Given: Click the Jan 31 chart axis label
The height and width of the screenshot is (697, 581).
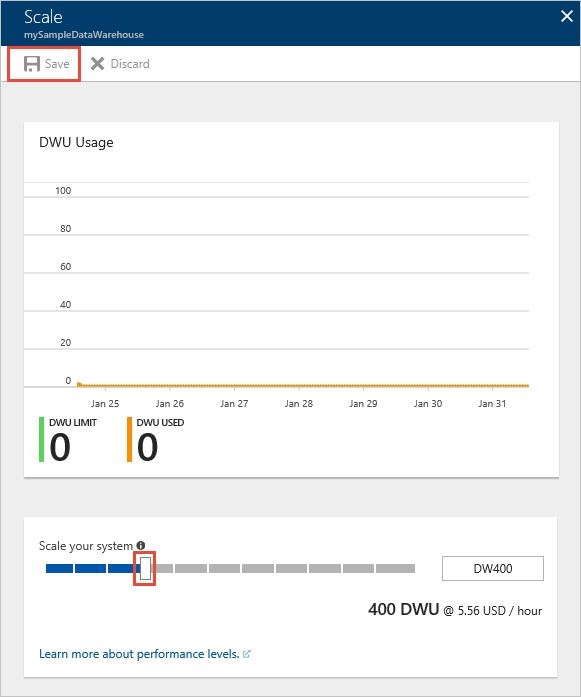Looking at the screenshot, I should pyautogui.click(x=492, y=404).
